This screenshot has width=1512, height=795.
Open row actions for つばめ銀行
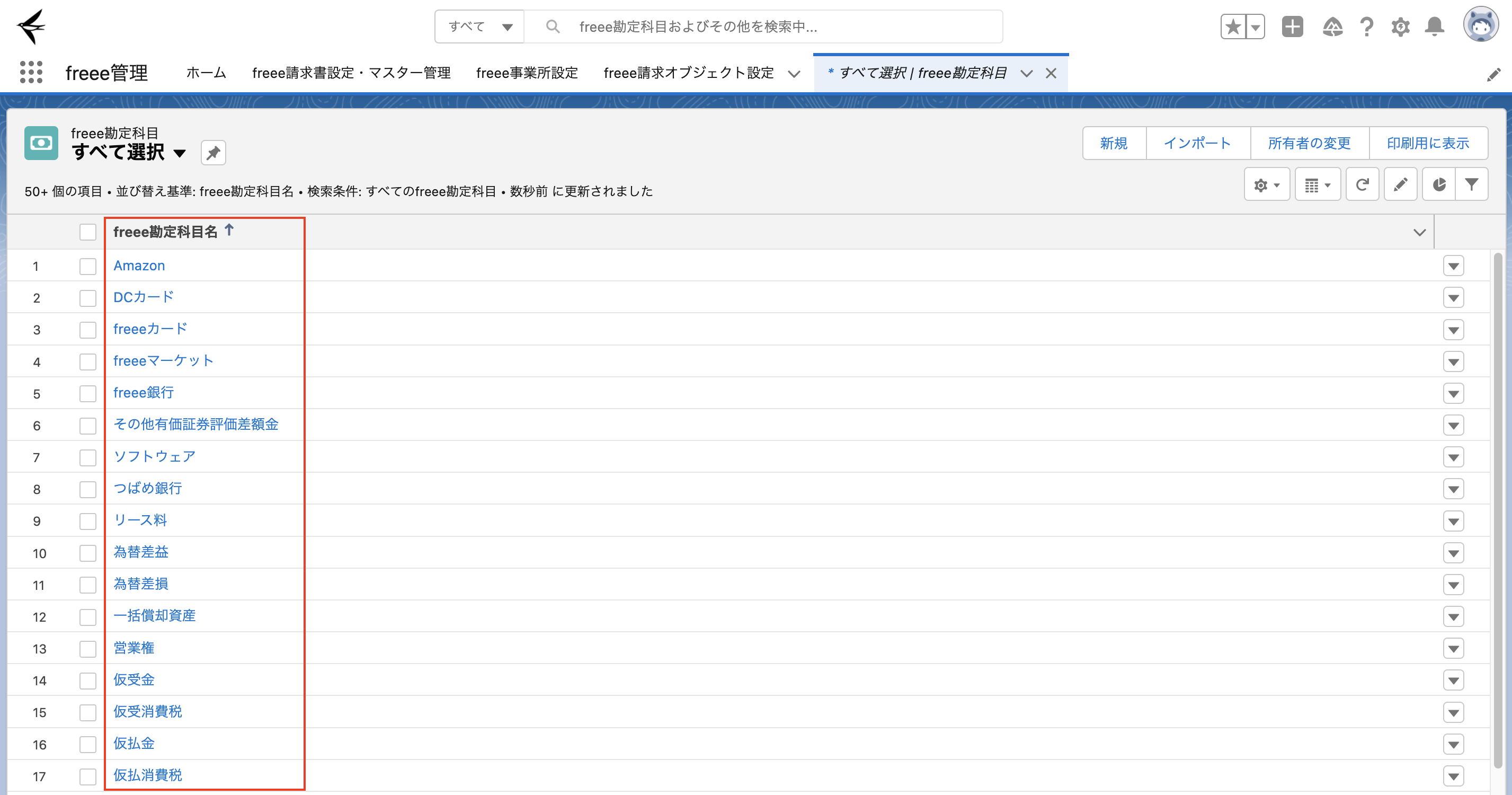pos(1453,489)
